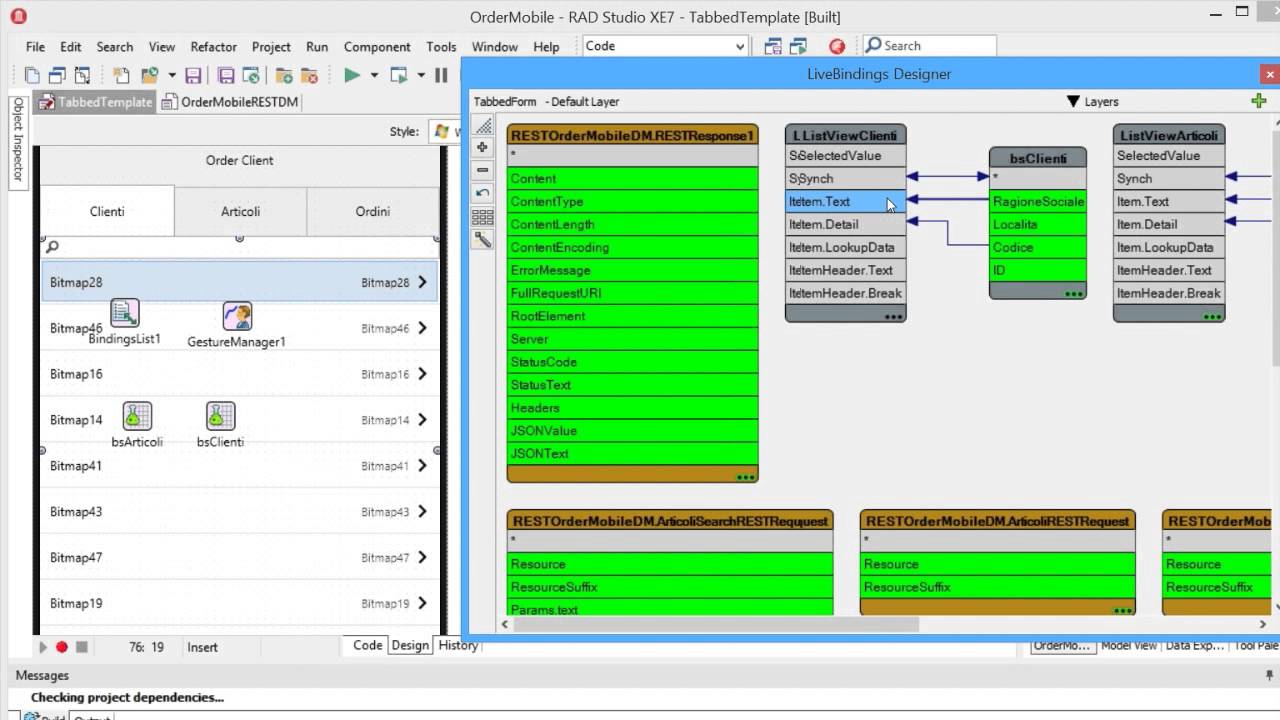Click the Search box in the title toolbar
This screenshot has height=720, width=1280.
pos(929,46)
